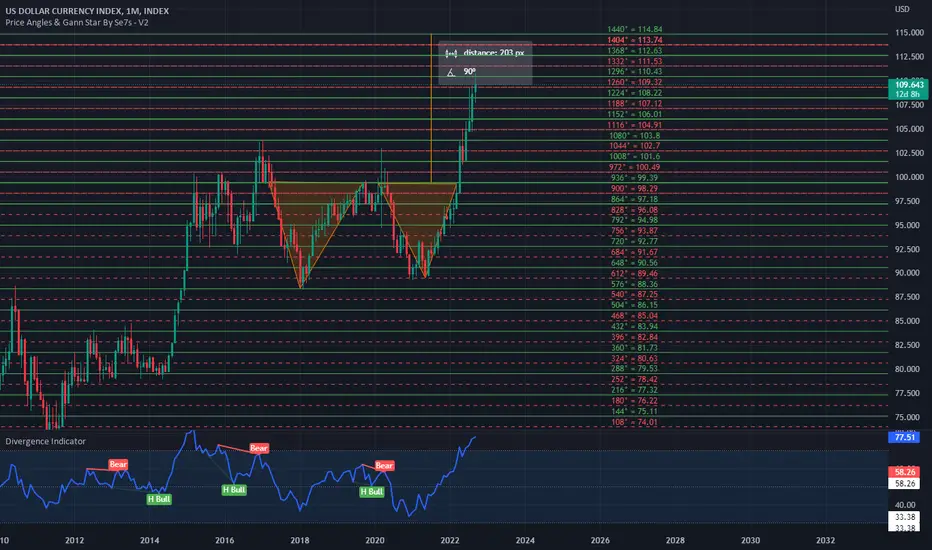This screenshot has width=932, height=550.
Task: Click the angle icon beside the 90° reading
Action: [x=451, y=72]
